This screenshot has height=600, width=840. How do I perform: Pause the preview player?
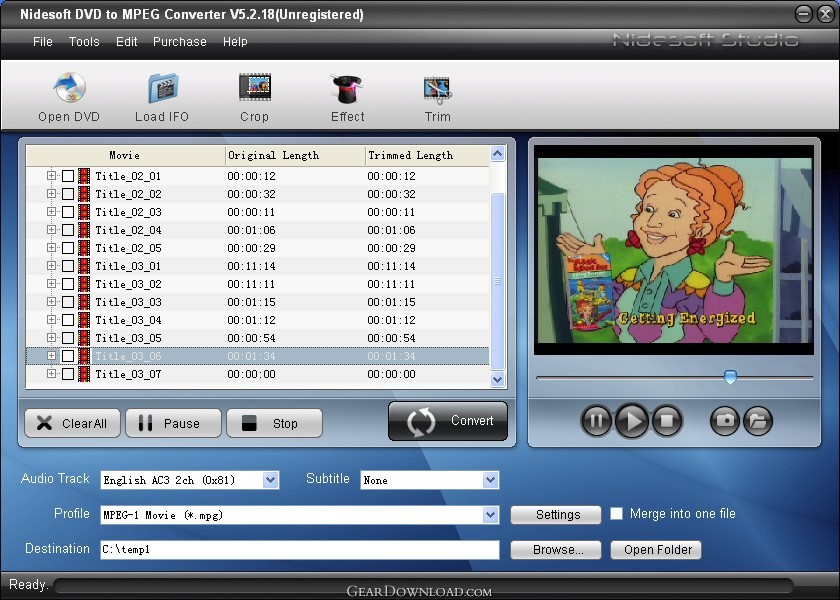coord(596,421)
